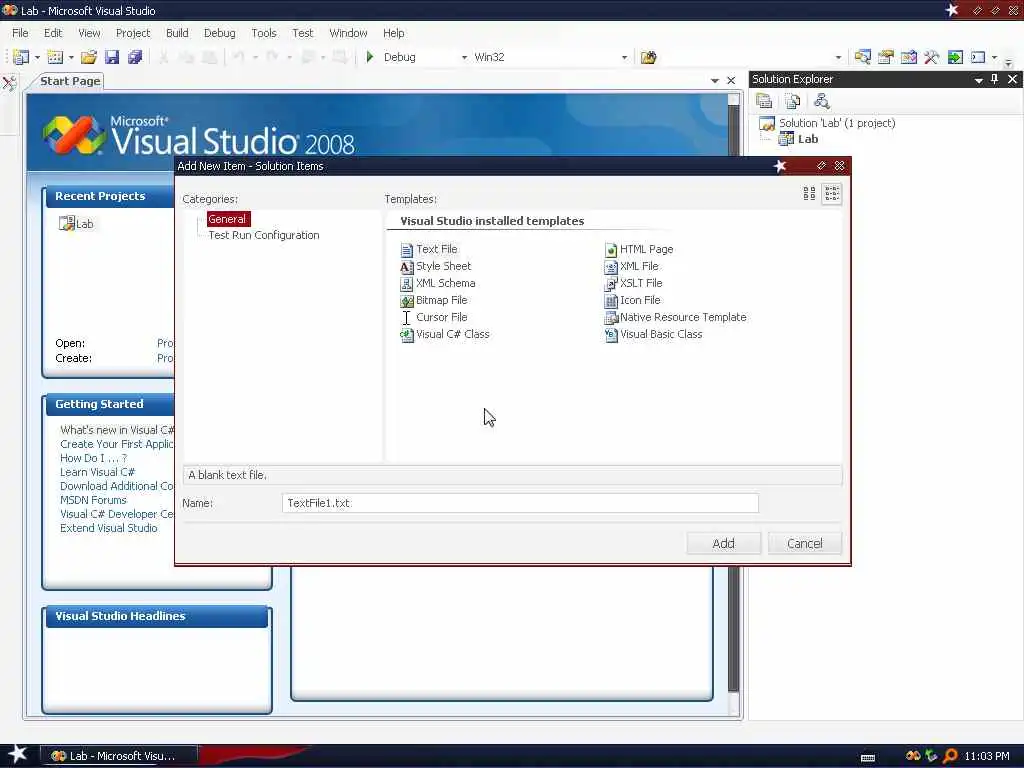1024x768 pixels.
Task: Select the Start Page tab
Action: click(x=69, y=81)
